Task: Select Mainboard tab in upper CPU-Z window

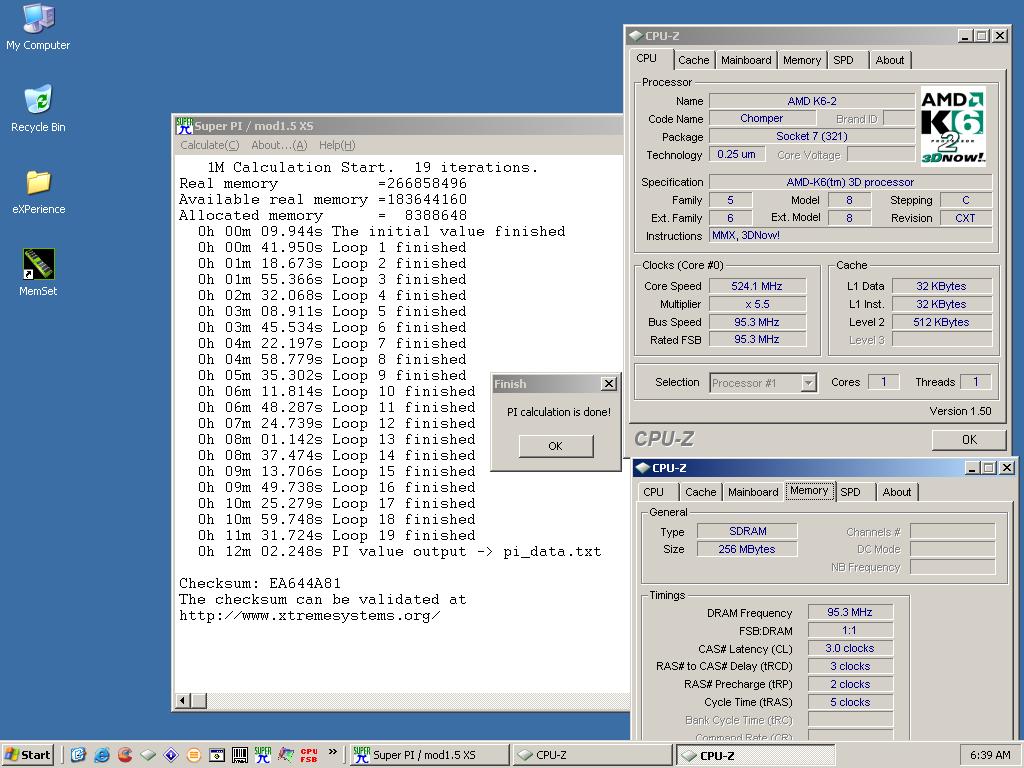Action: [746, 60]
